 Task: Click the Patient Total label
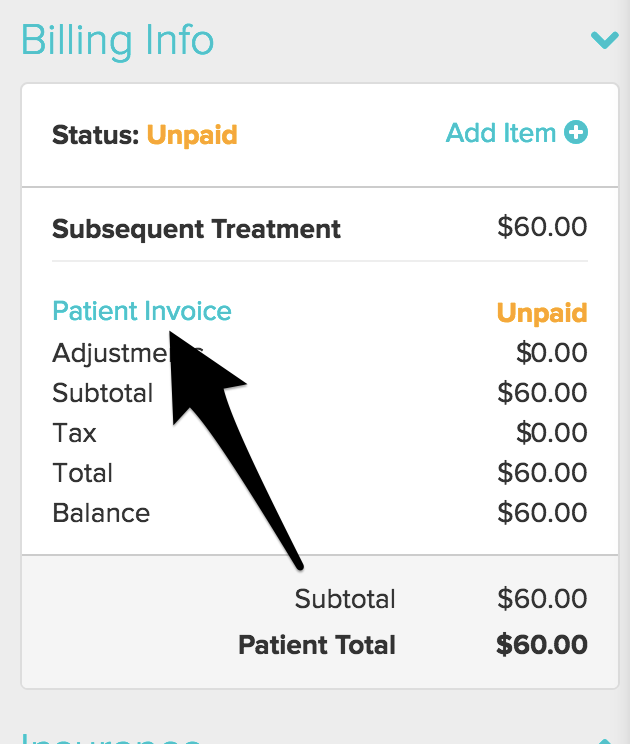tap(317, 645)
